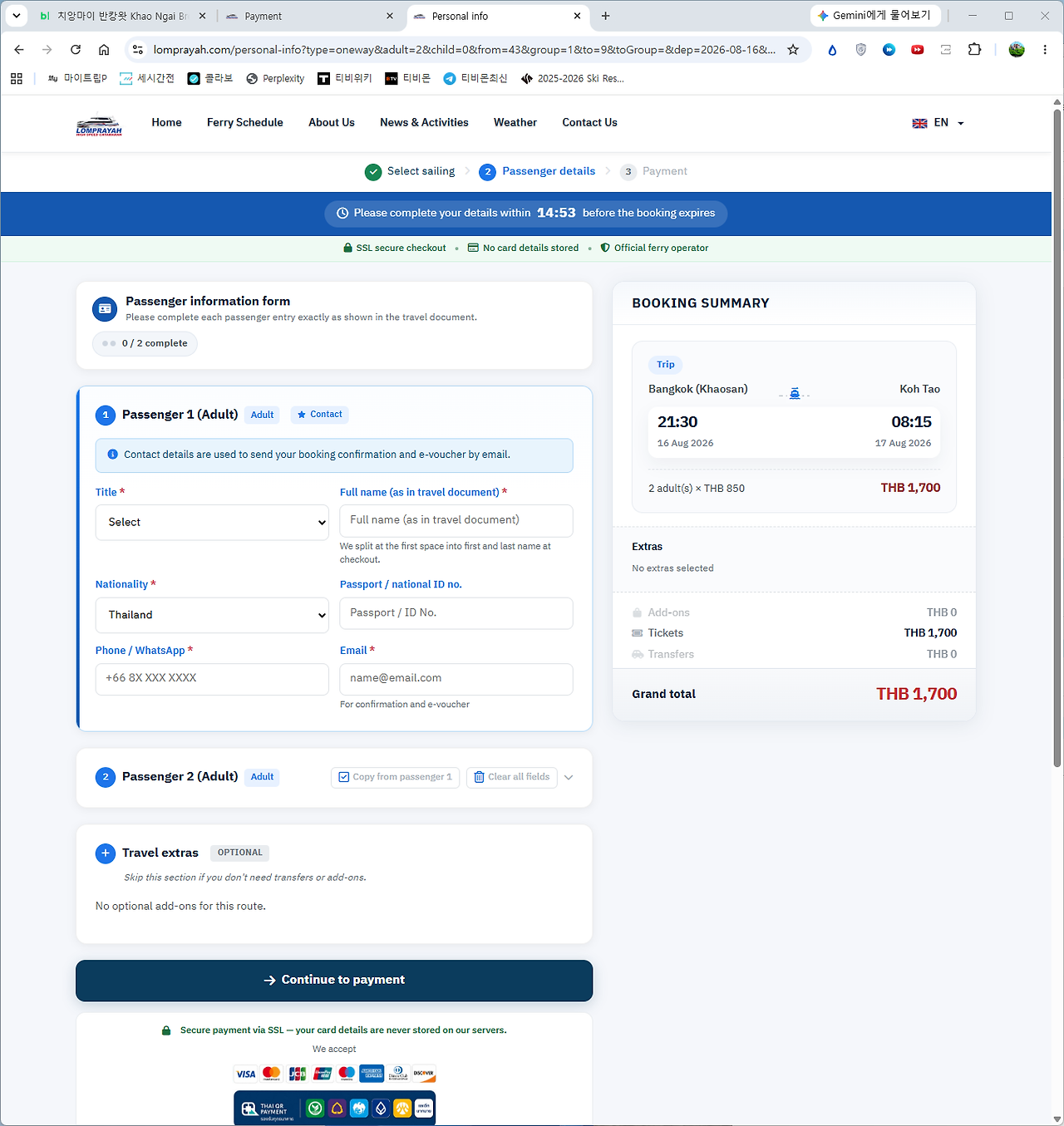Click the Passport / ID No. field
Viewport: 1064px width, 1126px height.
point(456,613)
